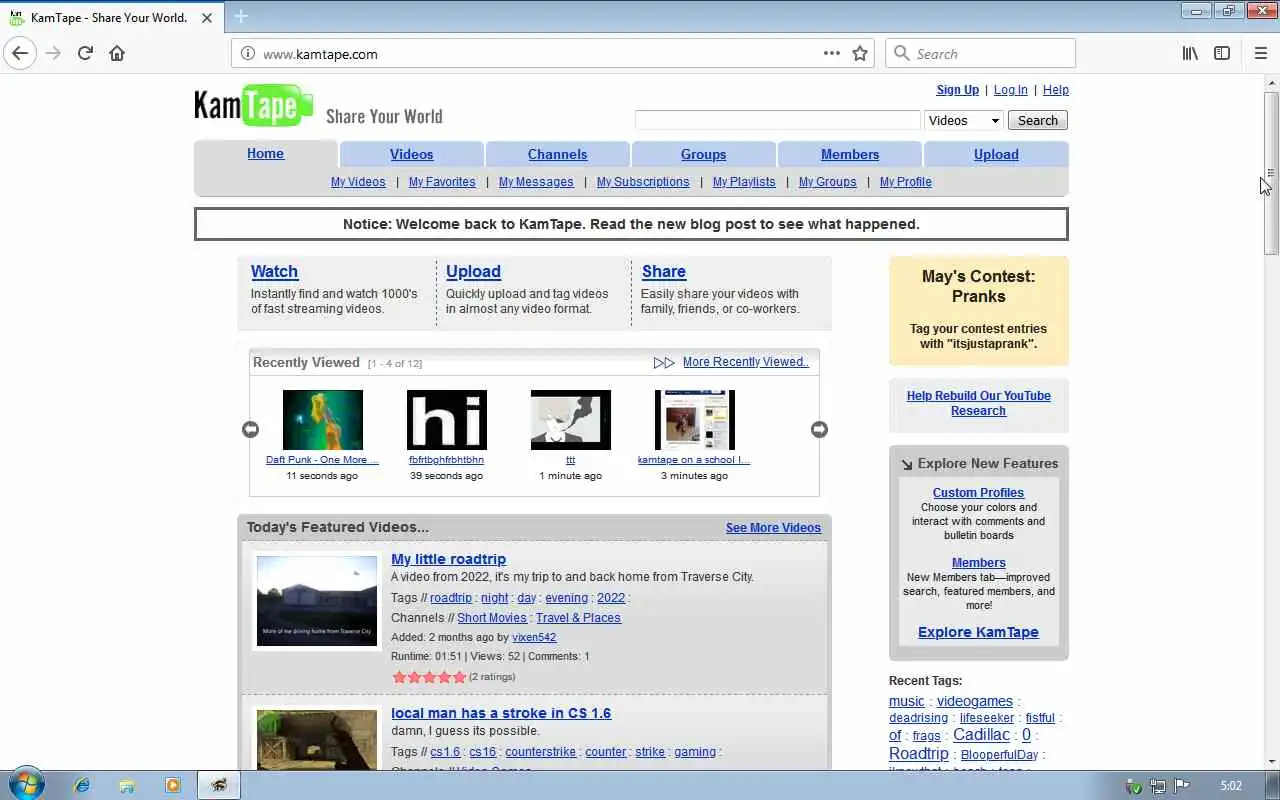Click the Sign Up link

click(x=958, y=90)
